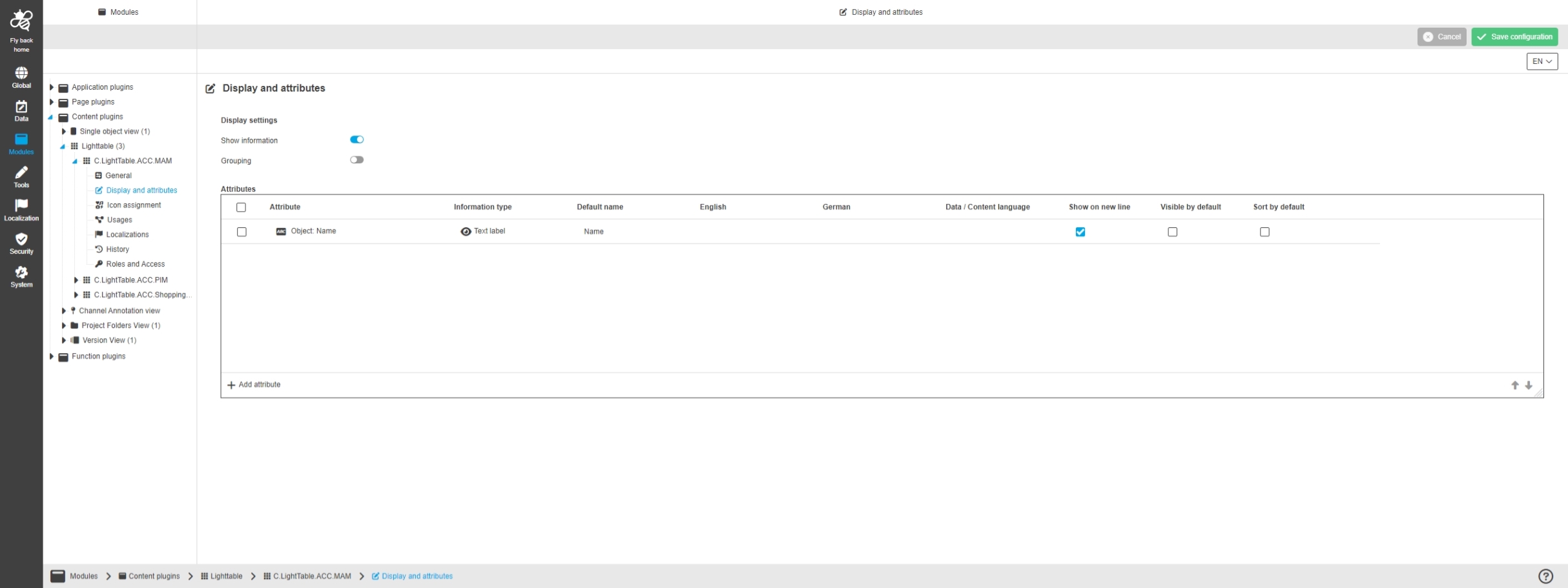The image size is (1568, 588).
Task: Move attribute down with arrow icon
Action: [1529, 385]
